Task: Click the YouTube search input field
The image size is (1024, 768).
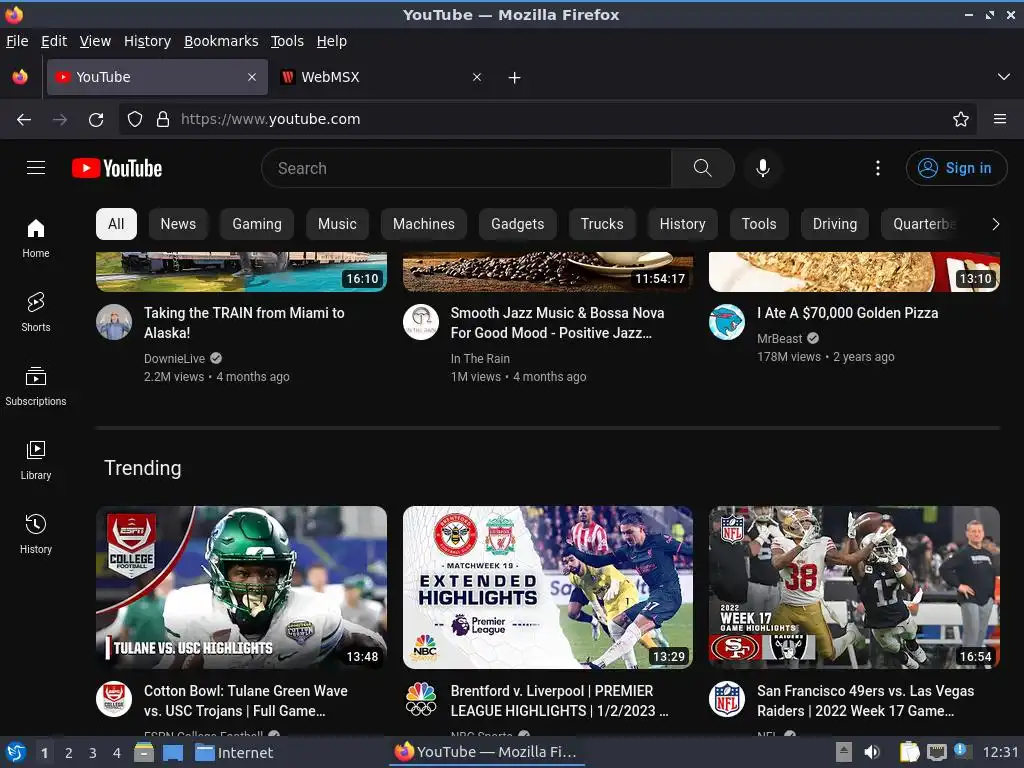Action: [466, 168]
